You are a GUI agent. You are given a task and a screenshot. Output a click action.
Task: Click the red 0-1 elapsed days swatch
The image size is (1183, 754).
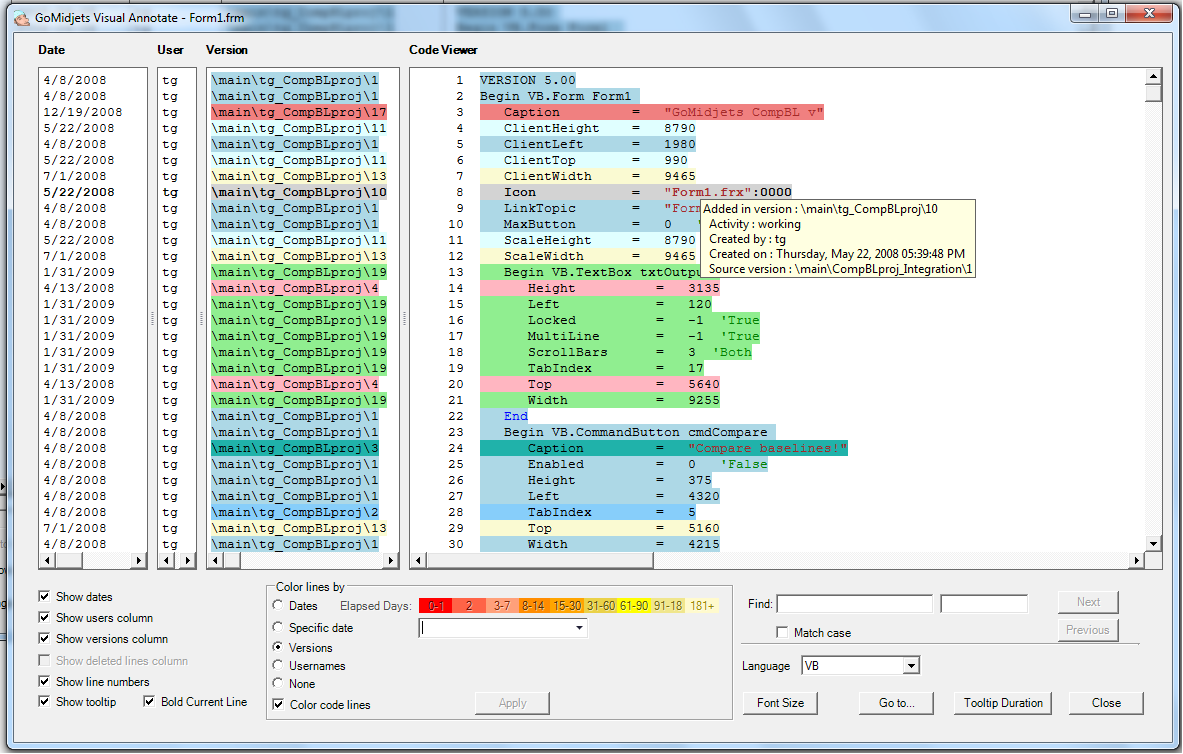click(436, 606)
